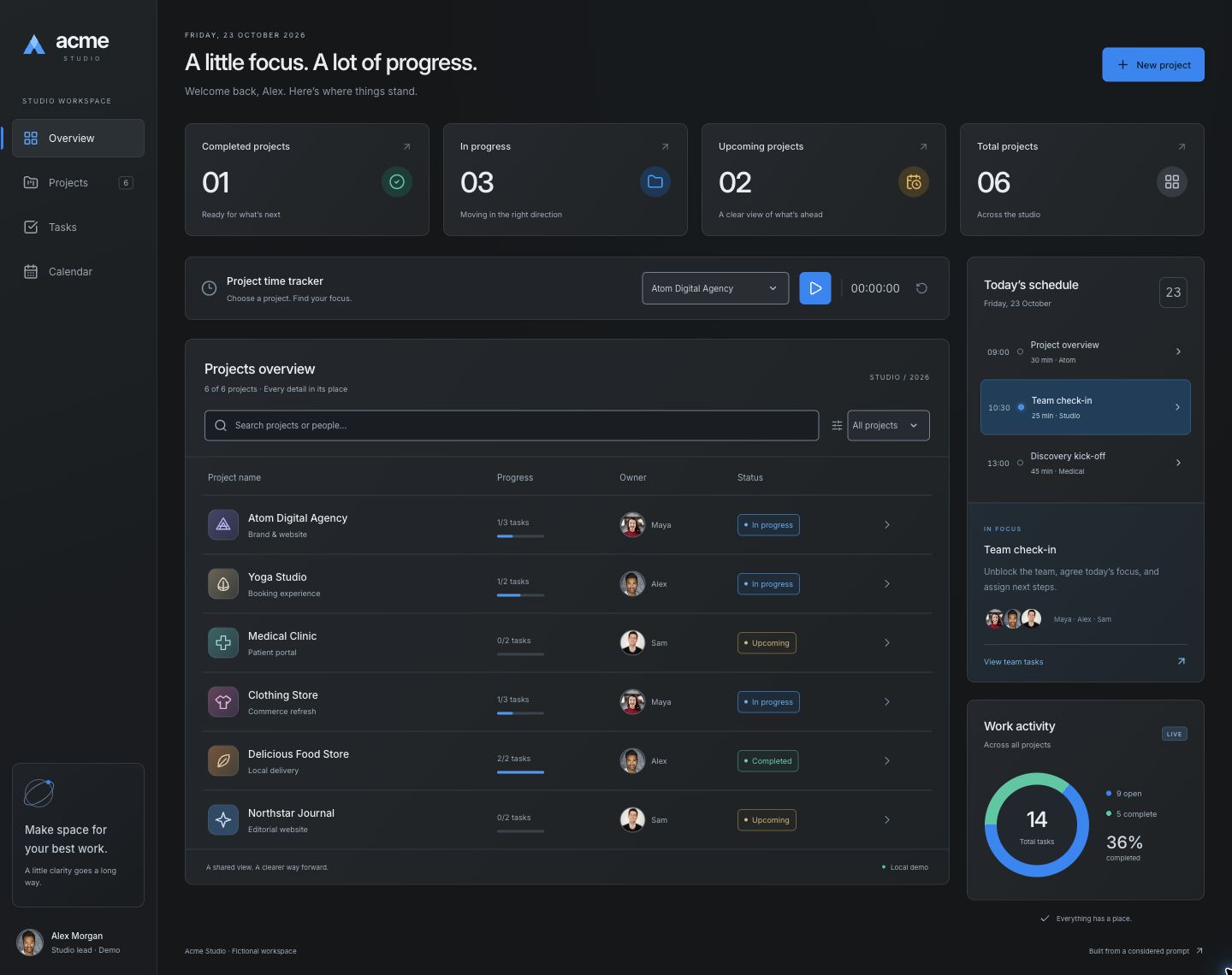
Task: Click the filter sliders icon beside All projects
Action: point(837,425)
